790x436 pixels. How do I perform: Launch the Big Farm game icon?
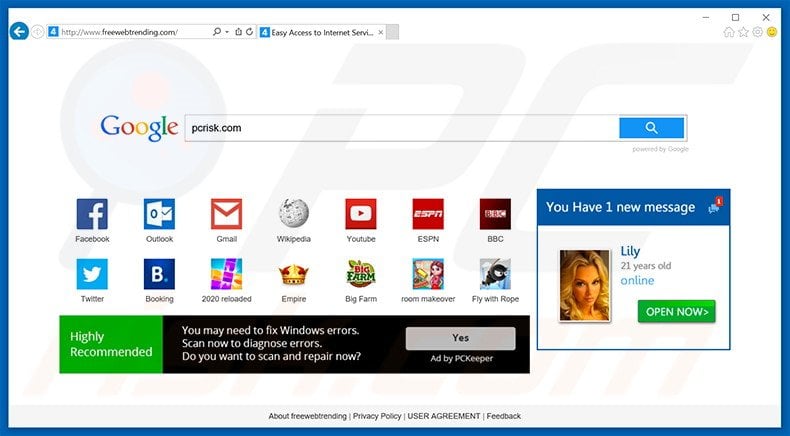pyautogui.click(x=361, y=274)
